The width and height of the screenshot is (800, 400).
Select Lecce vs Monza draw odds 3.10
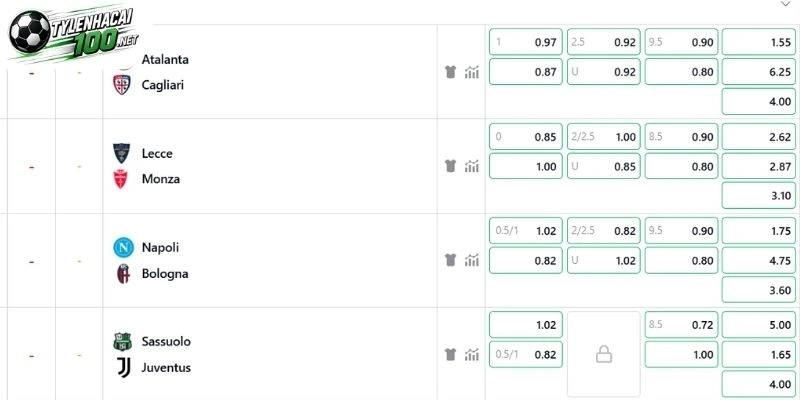coord(759,195)
